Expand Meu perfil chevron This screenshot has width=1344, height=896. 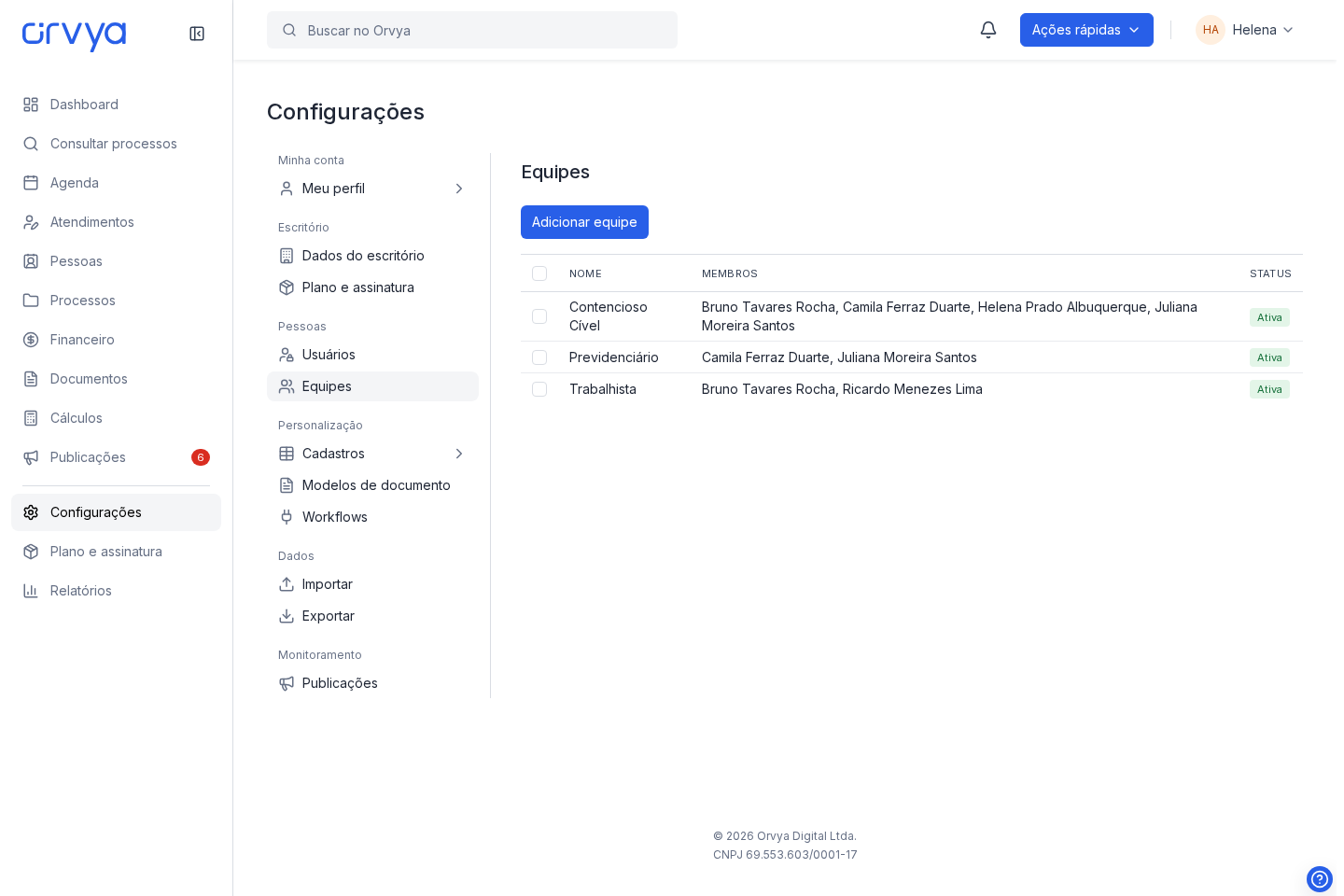pos(459,189)
